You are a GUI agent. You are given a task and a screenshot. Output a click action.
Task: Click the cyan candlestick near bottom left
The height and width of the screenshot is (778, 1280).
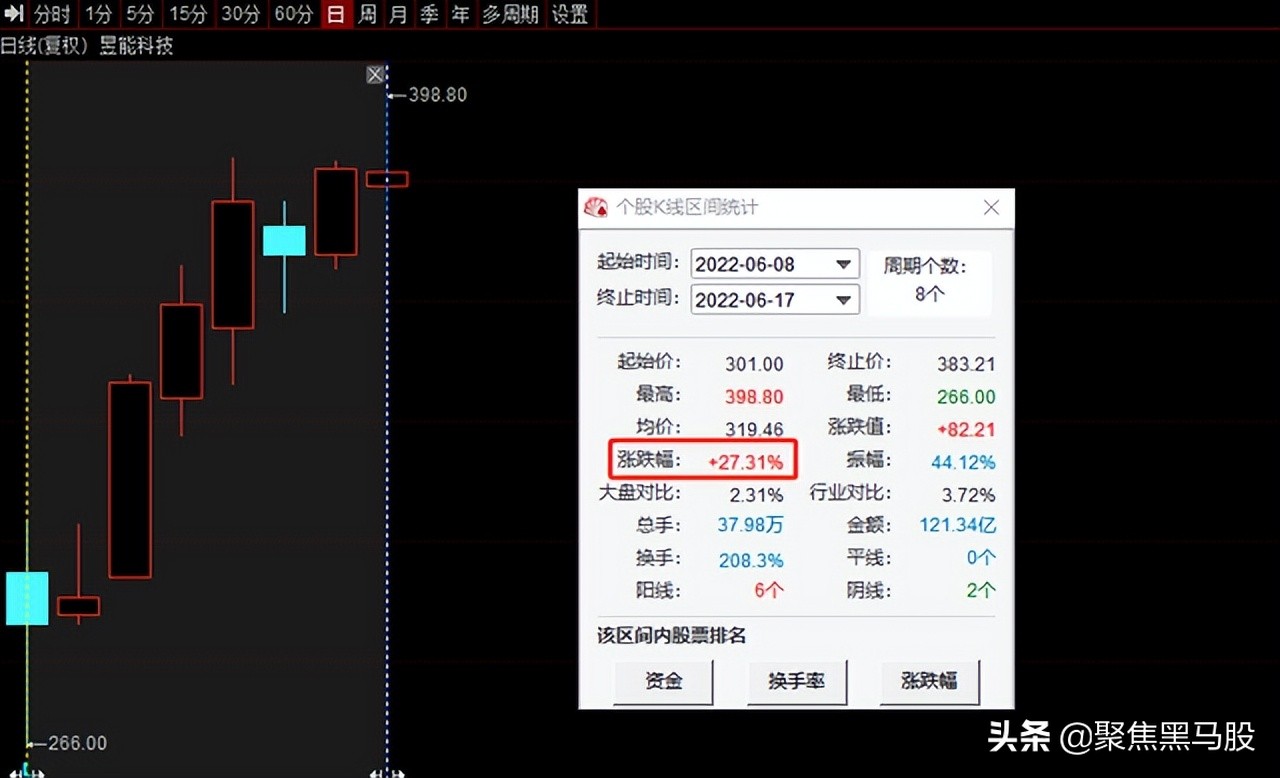coord(27,597)
